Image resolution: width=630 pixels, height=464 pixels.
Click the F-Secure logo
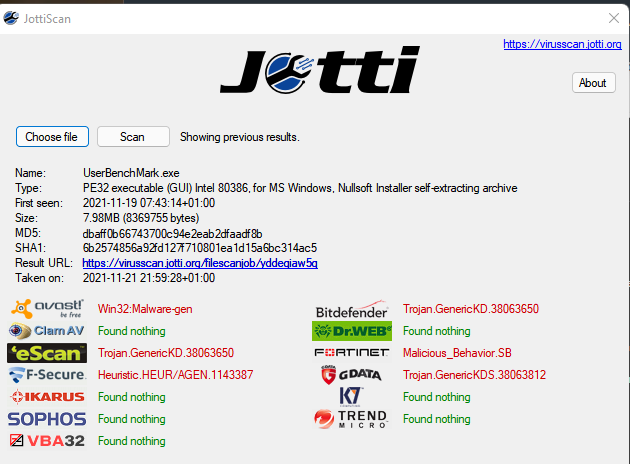click(47, 375)
